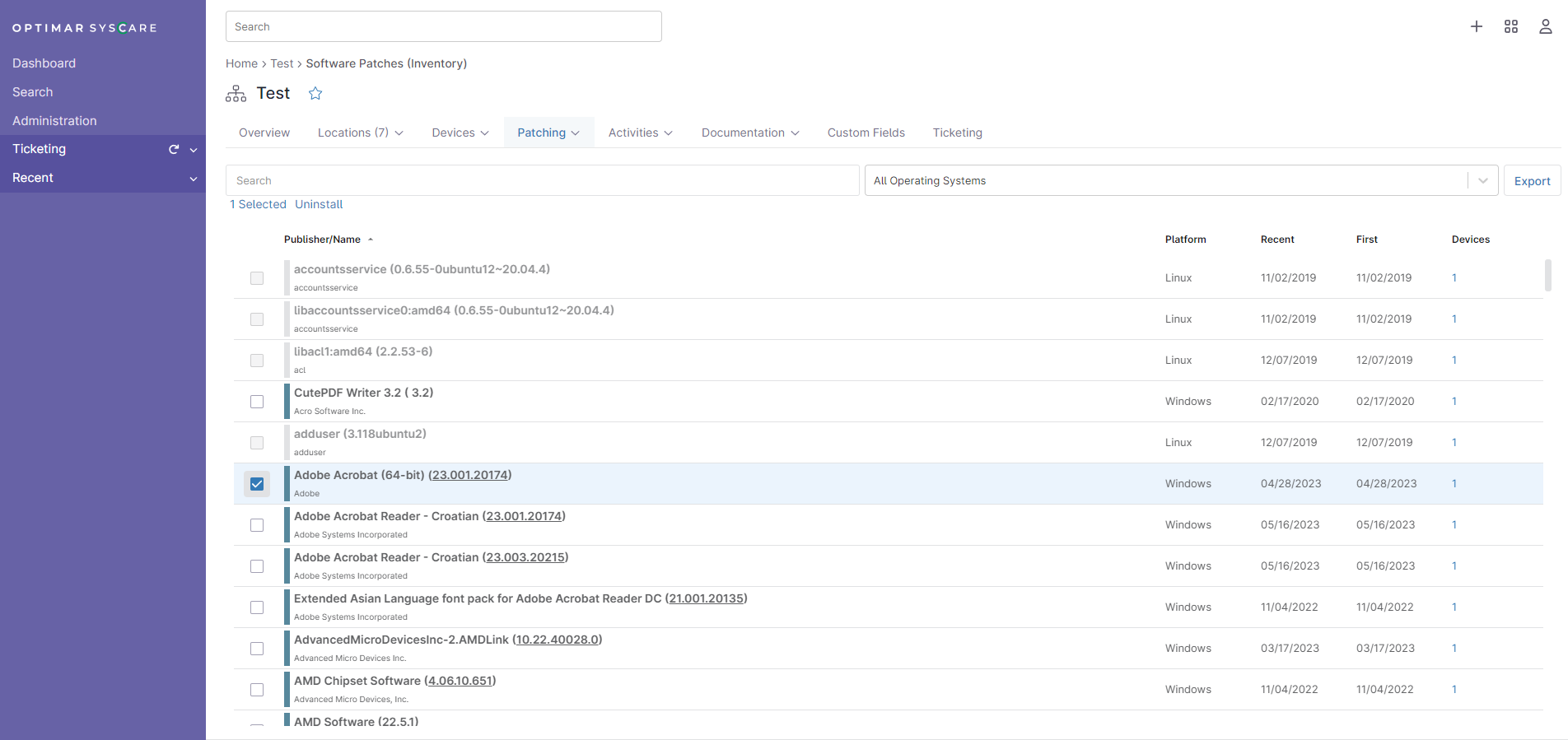Sort by the Devices column header

tap(1471, 240)
